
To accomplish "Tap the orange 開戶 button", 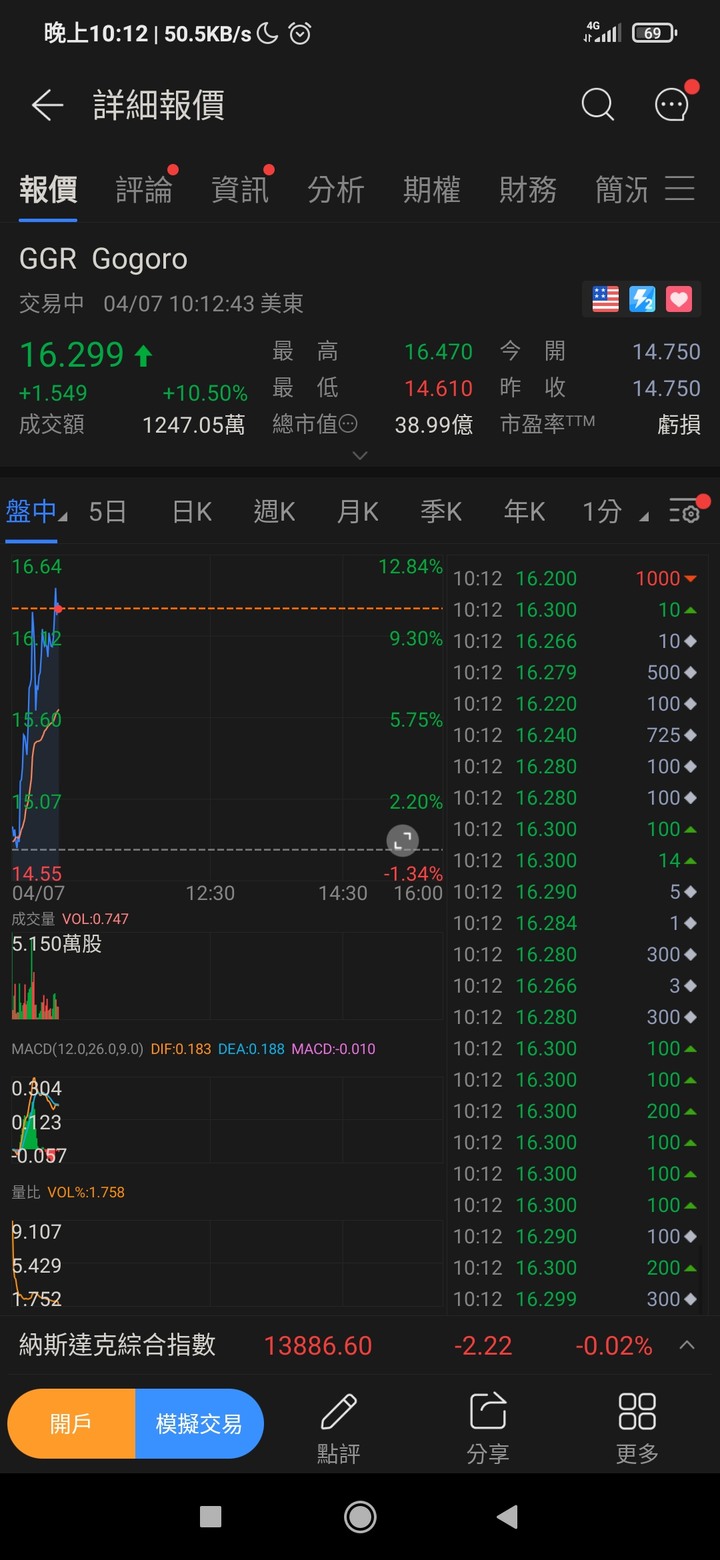I will click(71, 1423).
